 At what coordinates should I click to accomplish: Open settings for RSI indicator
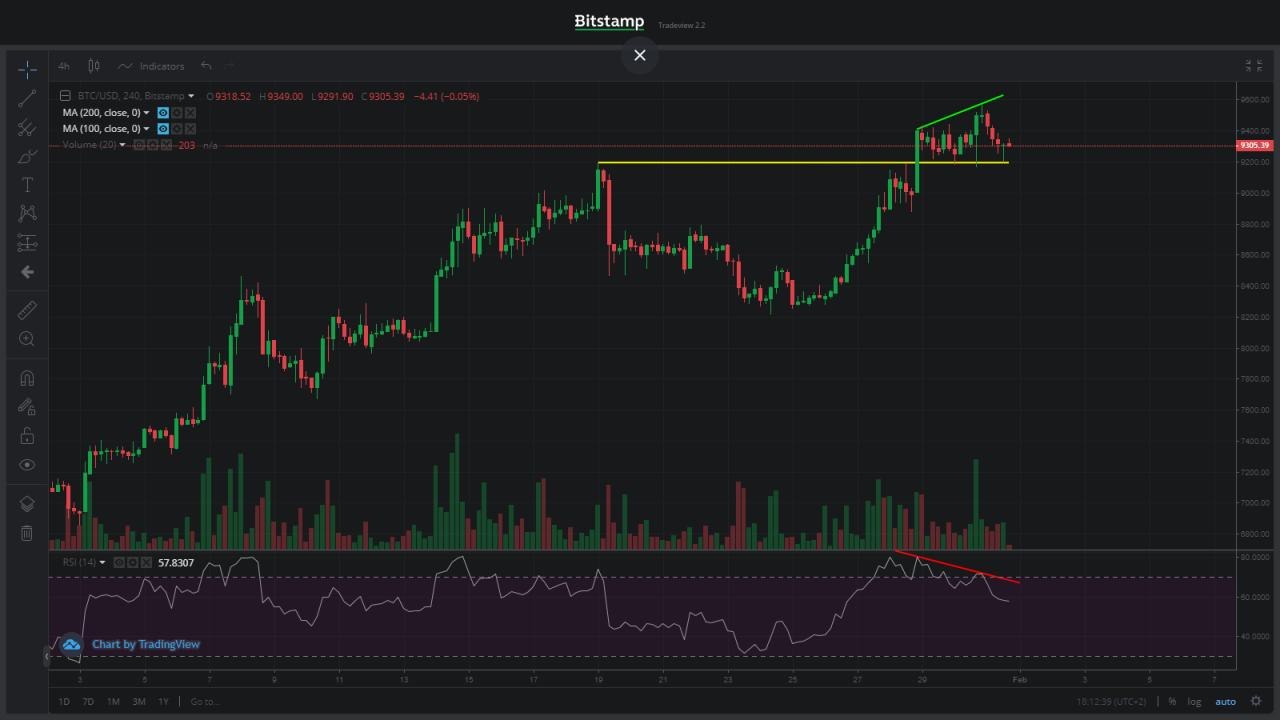tap(132, 562)
